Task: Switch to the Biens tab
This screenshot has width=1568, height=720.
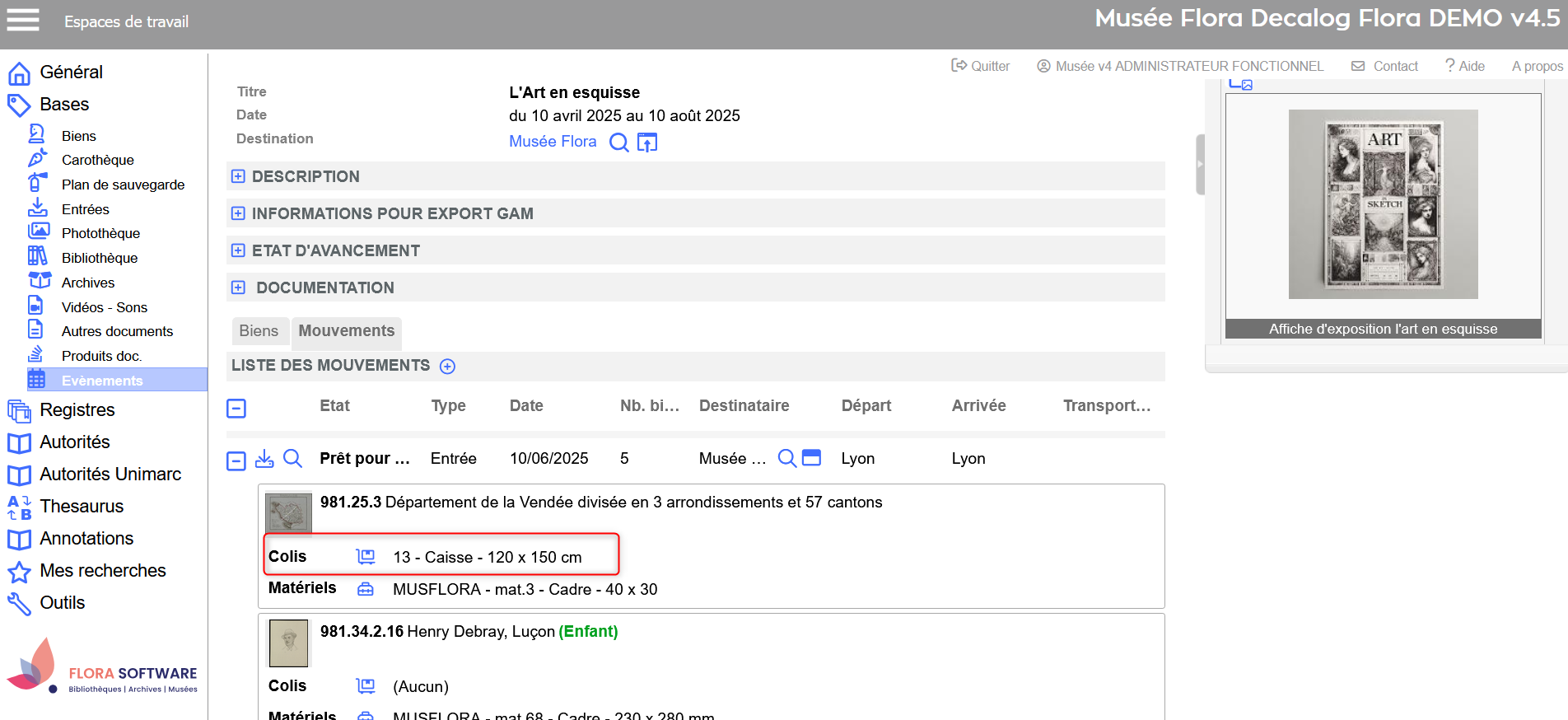Action: (x=259, y=331)
